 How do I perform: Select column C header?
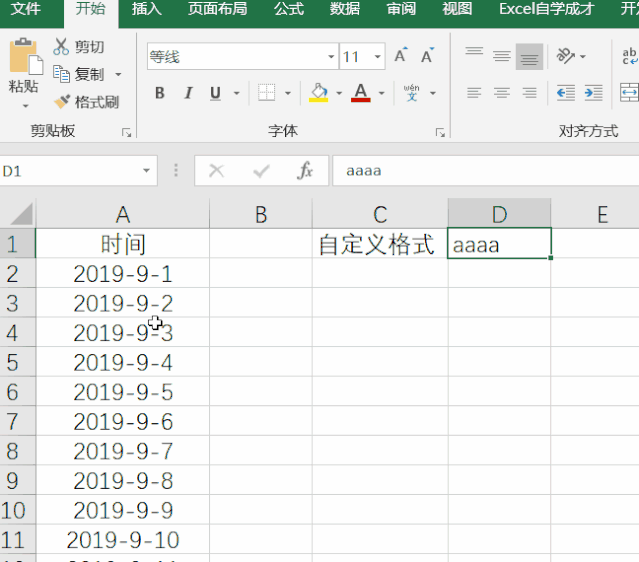(380, 214)
